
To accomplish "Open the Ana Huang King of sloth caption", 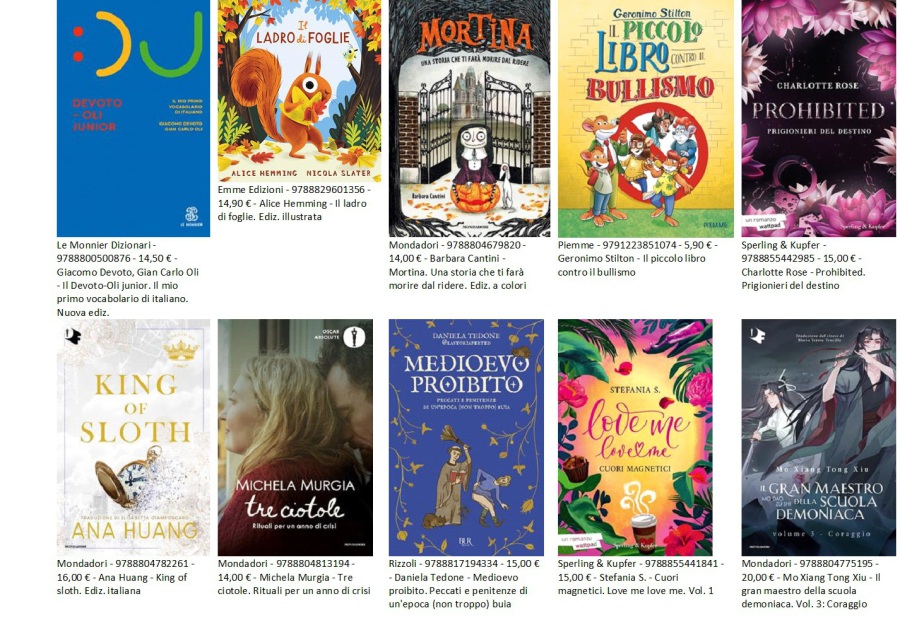I will 126,577.
